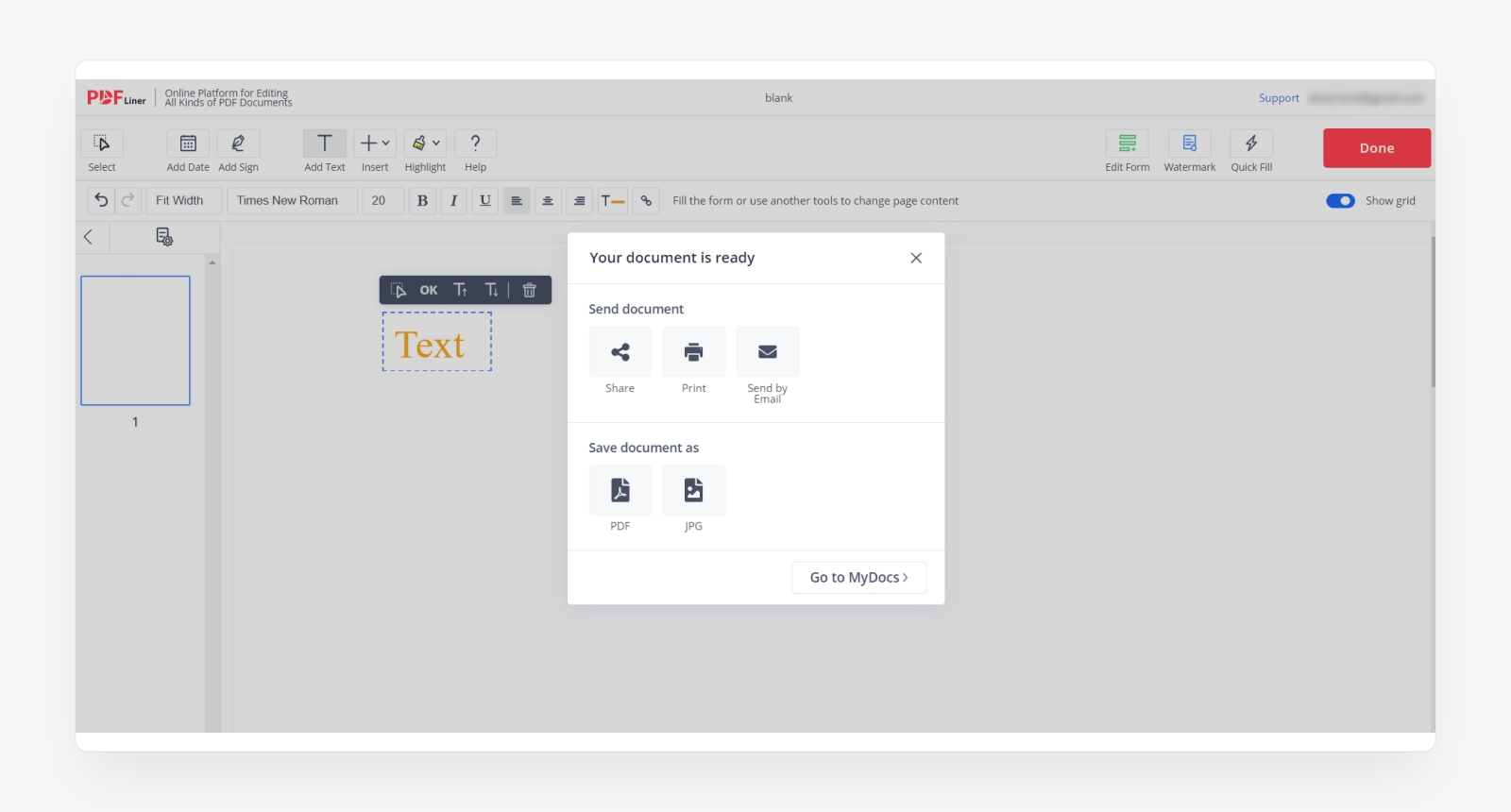Change the font size 20 field
Screen dimensions: 1511x812
coord(382,200)
